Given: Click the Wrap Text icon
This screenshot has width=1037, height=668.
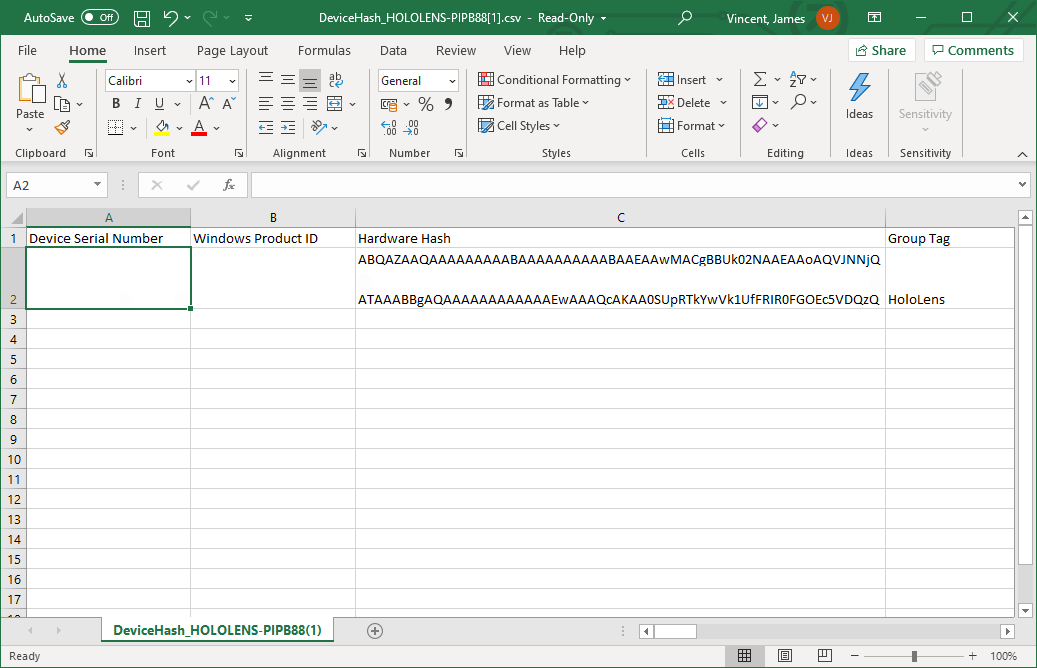Looking at the screenshot, I should click(x=335, y=80).
